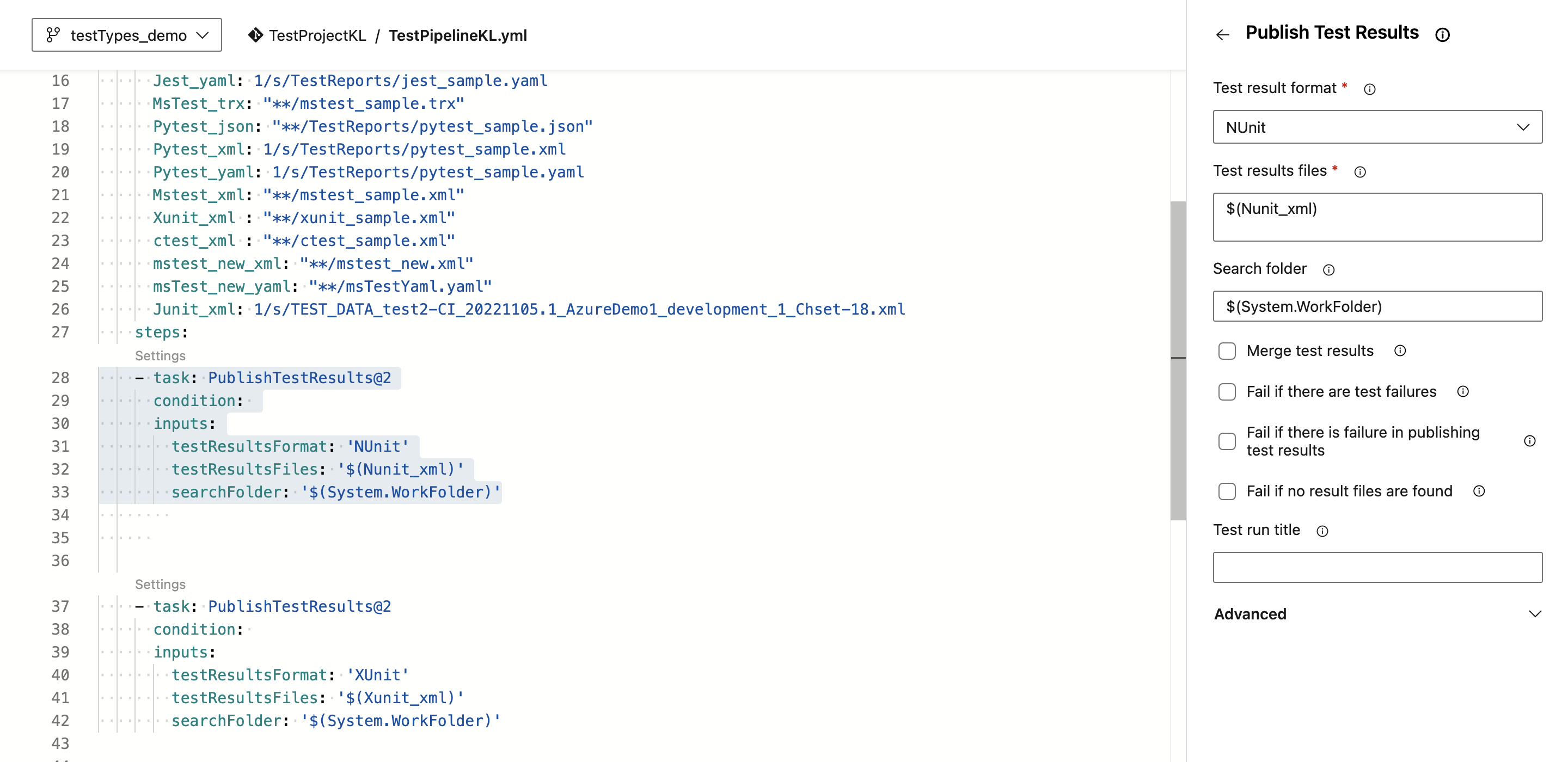Show info for Test run title
This screenshot has width=1568, height=762.
(x=1322, y=531)
